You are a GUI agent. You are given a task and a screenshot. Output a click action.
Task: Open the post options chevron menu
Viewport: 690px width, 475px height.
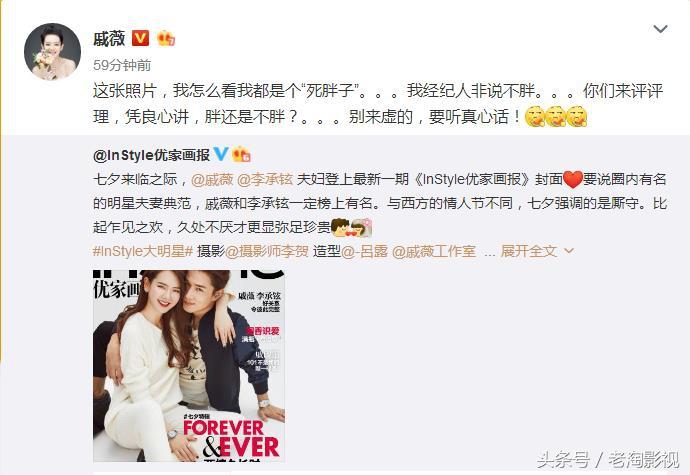coord(660,29)
